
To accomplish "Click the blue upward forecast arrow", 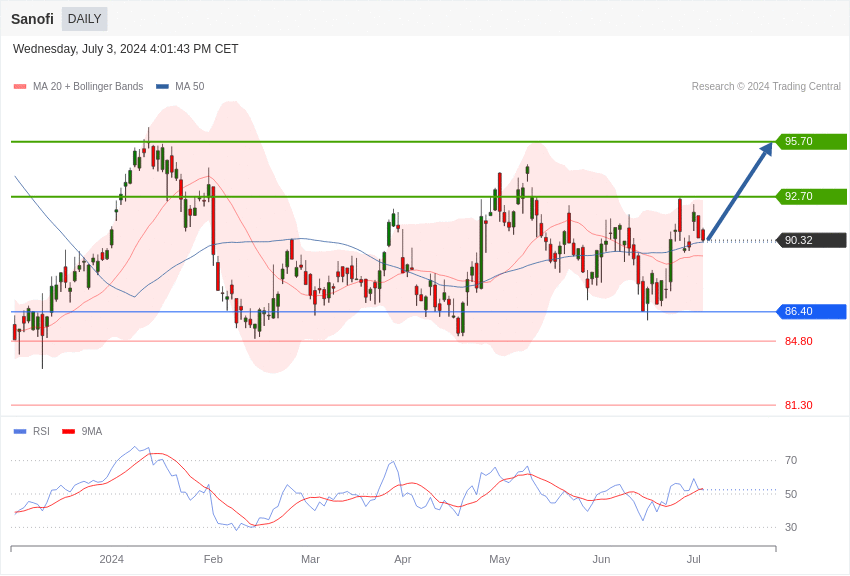I will [739, 192].
